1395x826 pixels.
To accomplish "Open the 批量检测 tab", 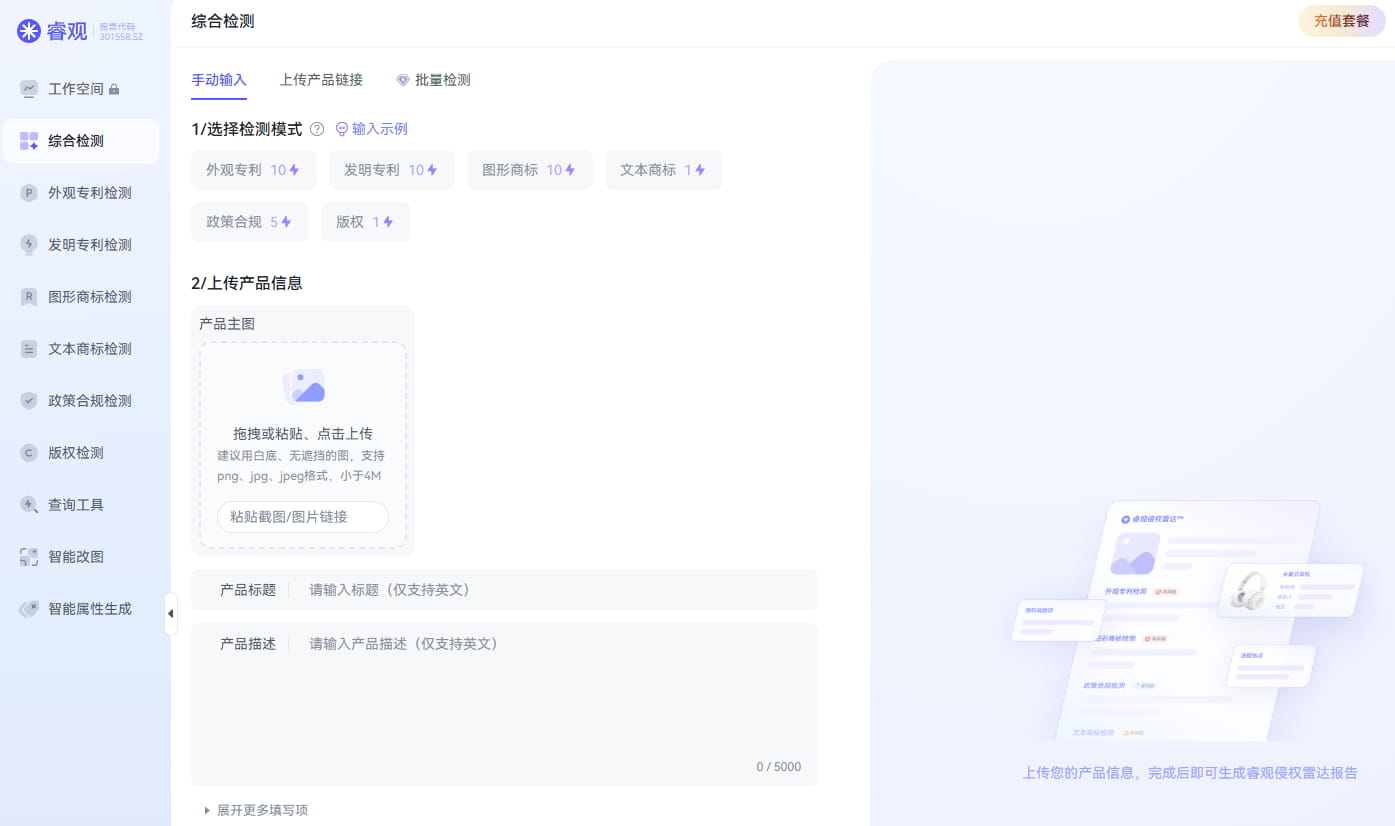I will coord(433,80).
